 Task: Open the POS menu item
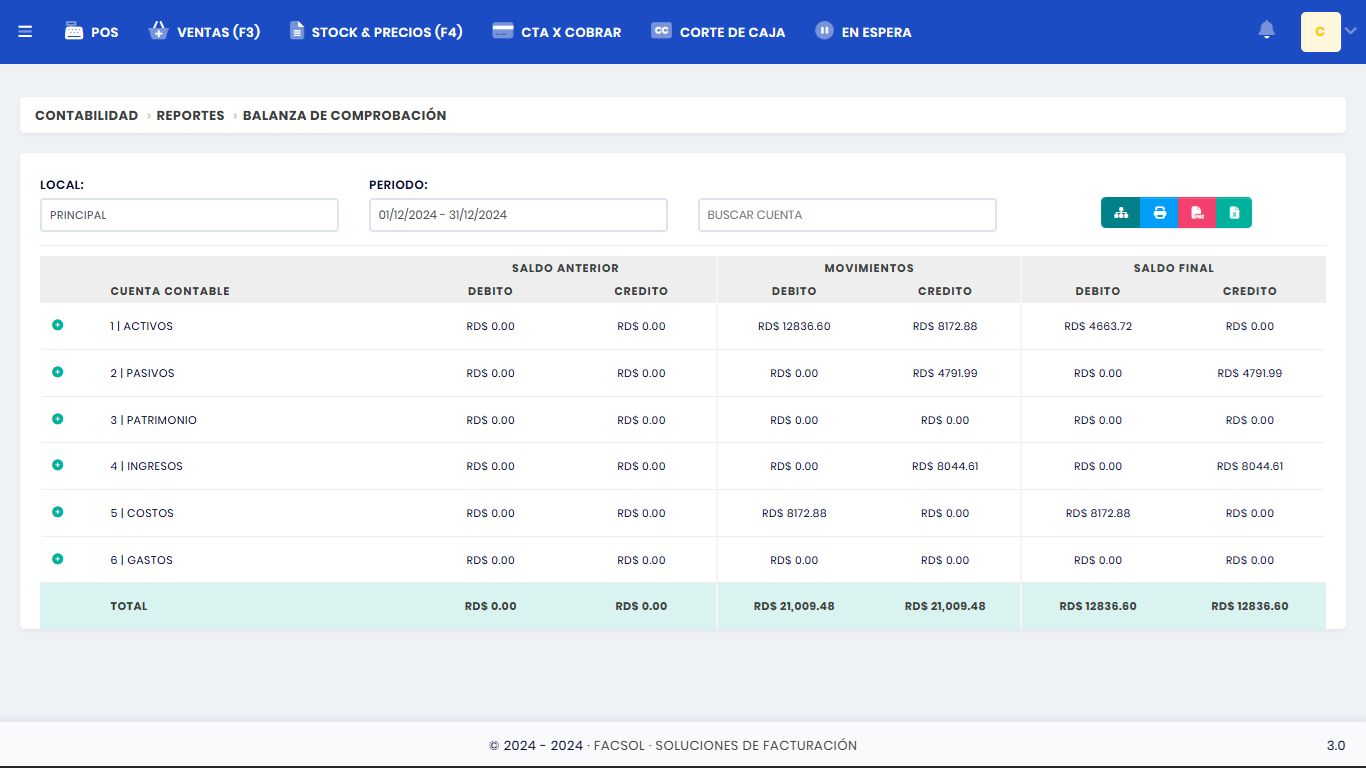coord(91,32)
